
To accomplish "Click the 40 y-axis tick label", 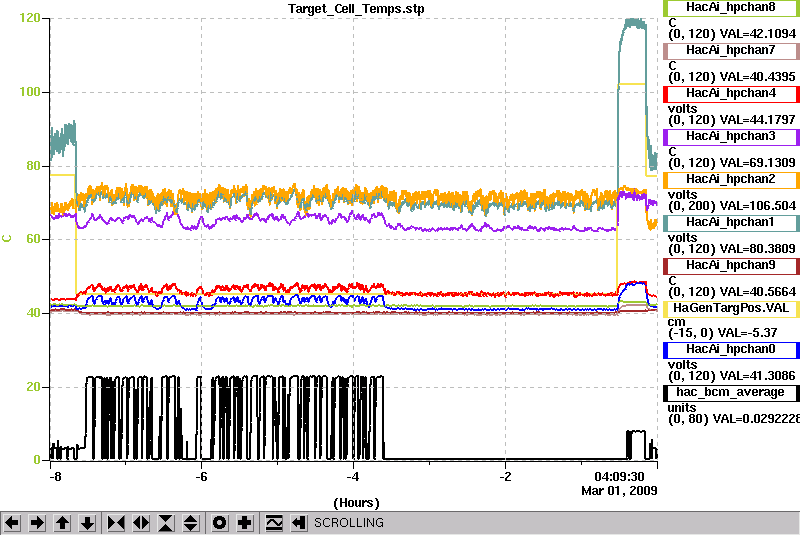I will (33, 313).
